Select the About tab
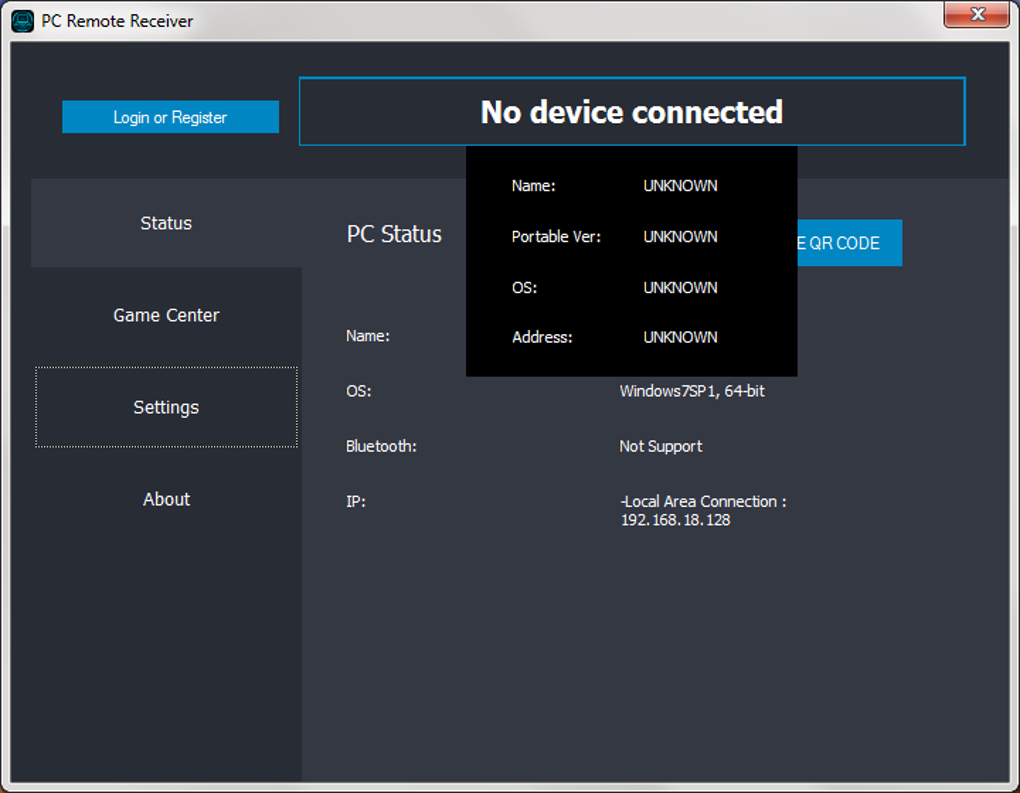1020x793 pixels. coord(166,499)
